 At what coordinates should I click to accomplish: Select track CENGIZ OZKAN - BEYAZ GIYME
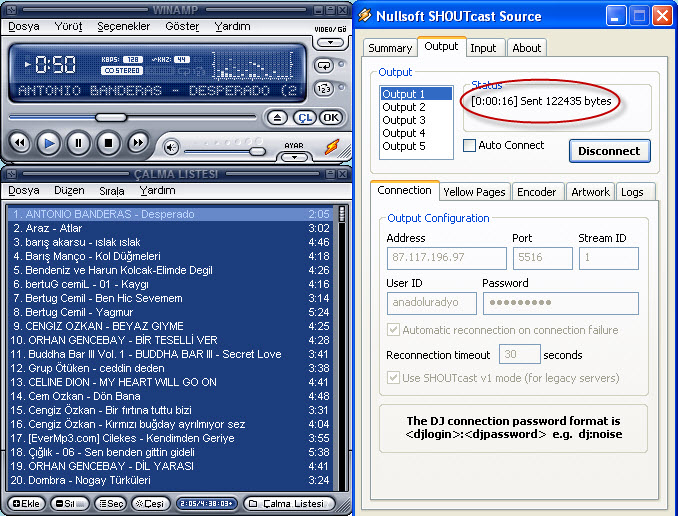tap(170, 326)
